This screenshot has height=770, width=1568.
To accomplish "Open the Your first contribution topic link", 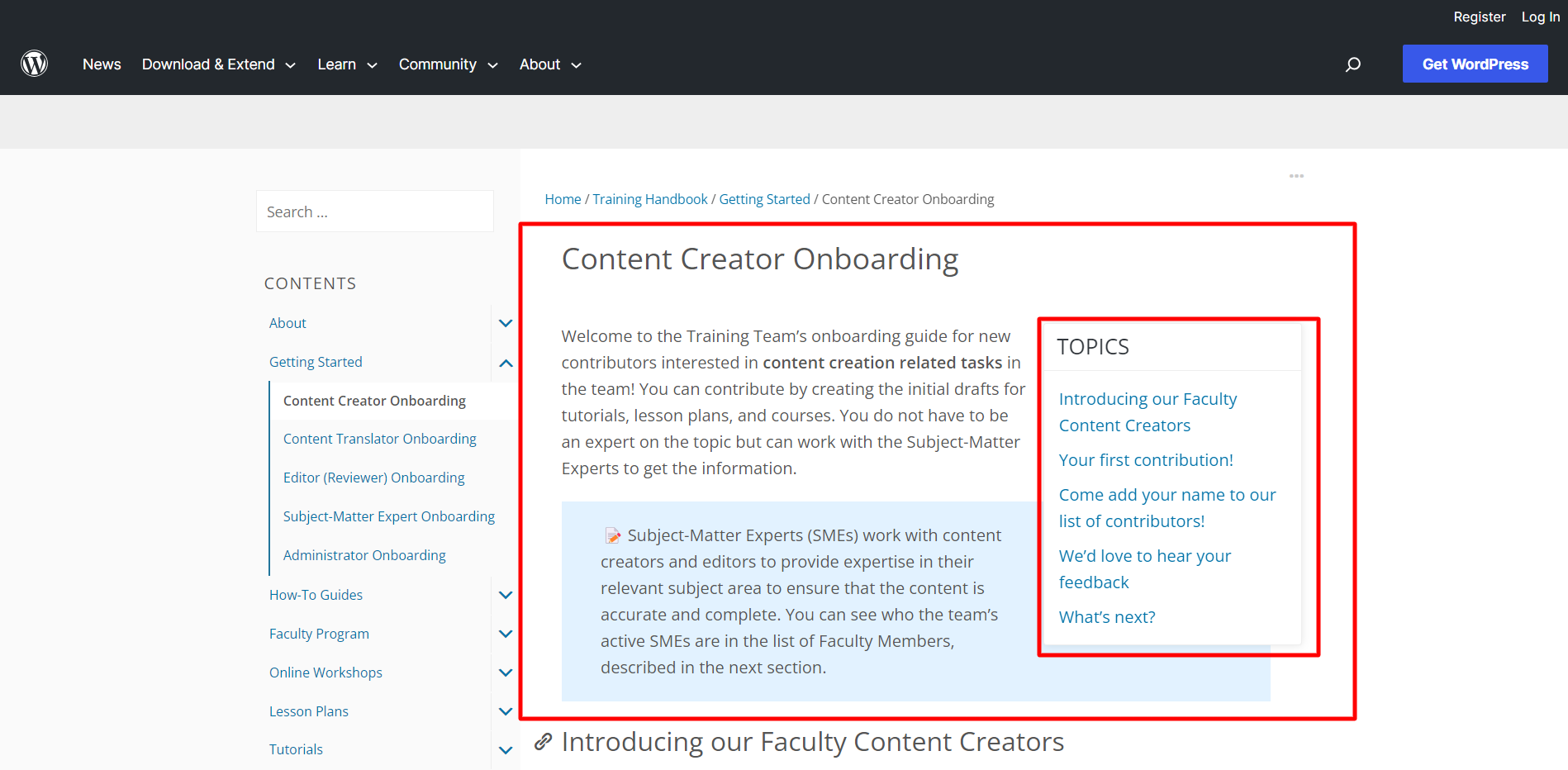I will 1146,459.
